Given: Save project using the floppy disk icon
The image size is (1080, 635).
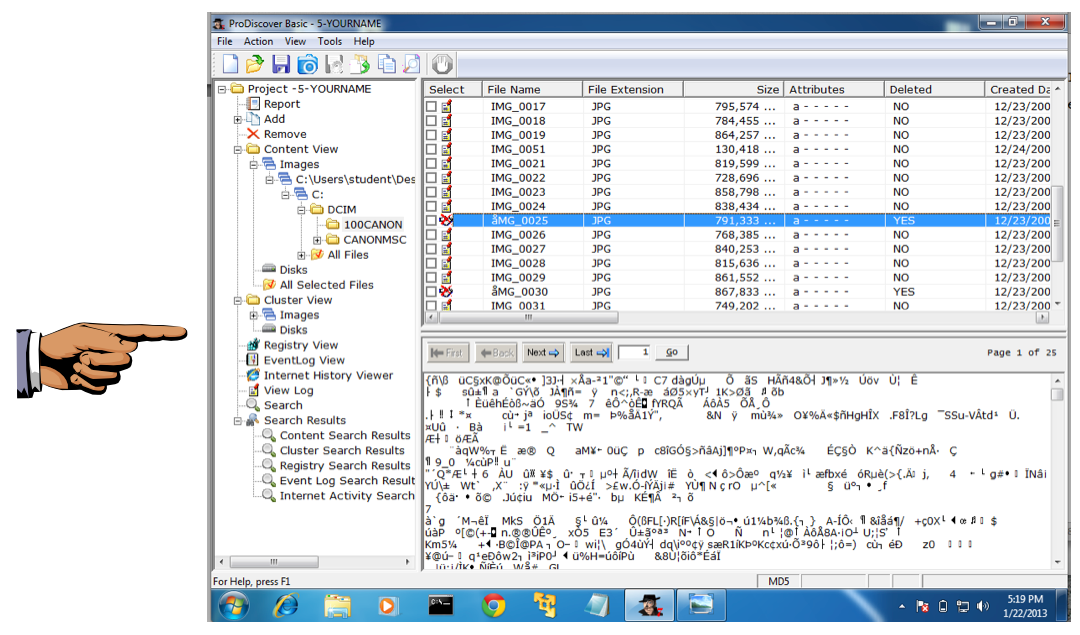Looking at the screenshot, I should click(281, 65).
